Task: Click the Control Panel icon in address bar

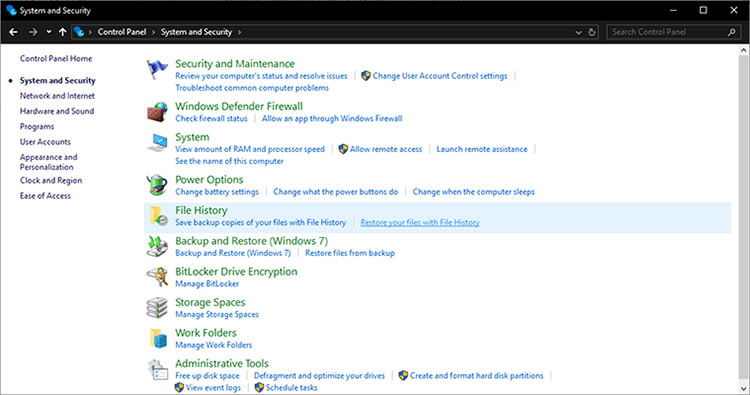Action: pyautogui.click(x=79, y=32)
